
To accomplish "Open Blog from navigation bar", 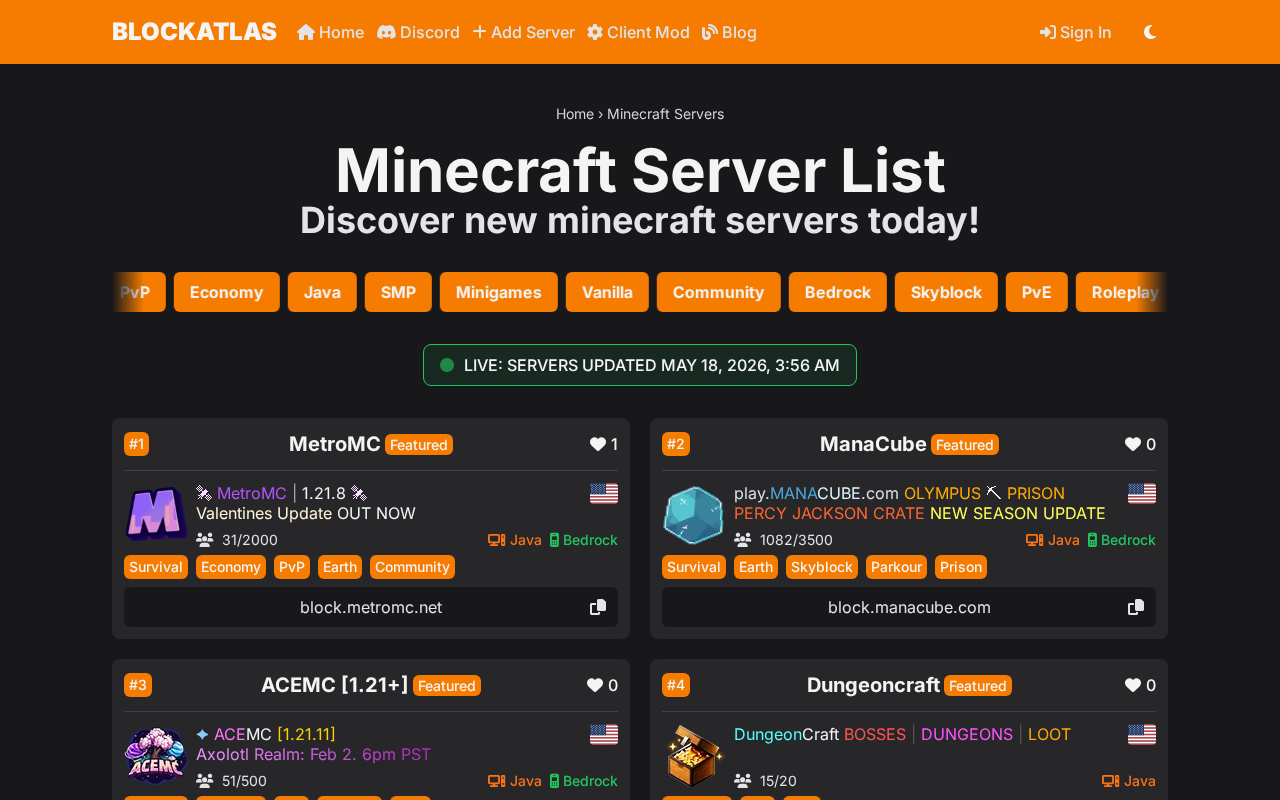I will click(729, 32).
